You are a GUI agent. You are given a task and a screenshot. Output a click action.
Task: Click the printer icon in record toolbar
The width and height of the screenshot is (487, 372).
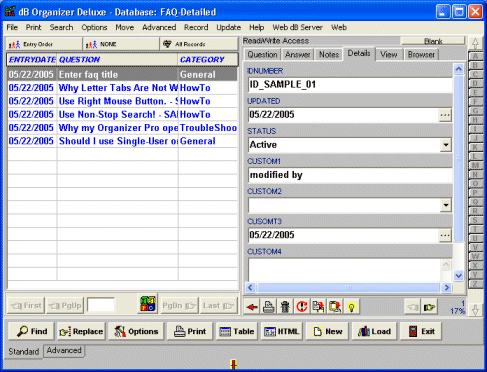tap(269, 306)
